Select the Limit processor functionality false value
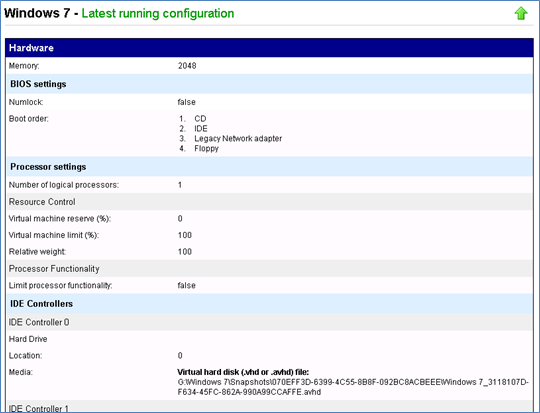The width and height of the screenshot is (540, 413). (186, 286)
